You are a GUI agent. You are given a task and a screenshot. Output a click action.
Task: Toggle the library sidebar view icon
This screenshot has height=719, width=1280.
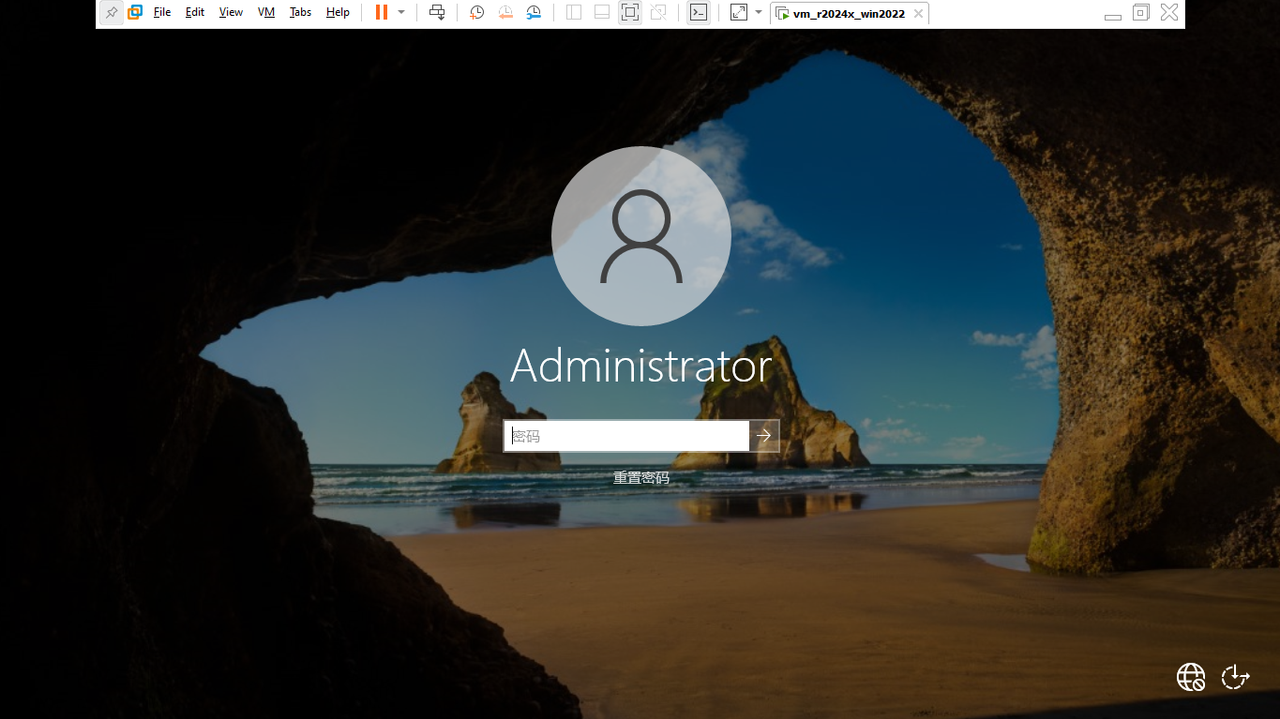coord(574,13)
